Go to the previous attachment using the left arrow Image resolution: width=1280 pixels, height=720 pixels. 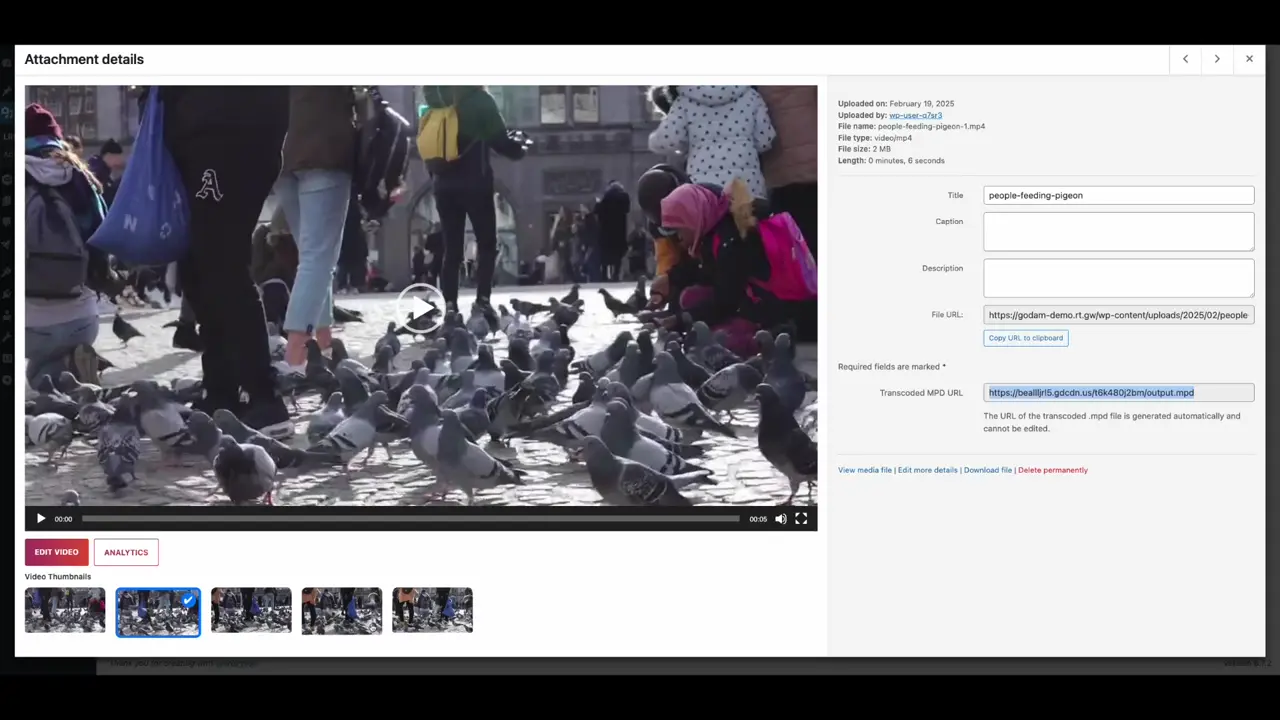click(x=1186, y=59)
